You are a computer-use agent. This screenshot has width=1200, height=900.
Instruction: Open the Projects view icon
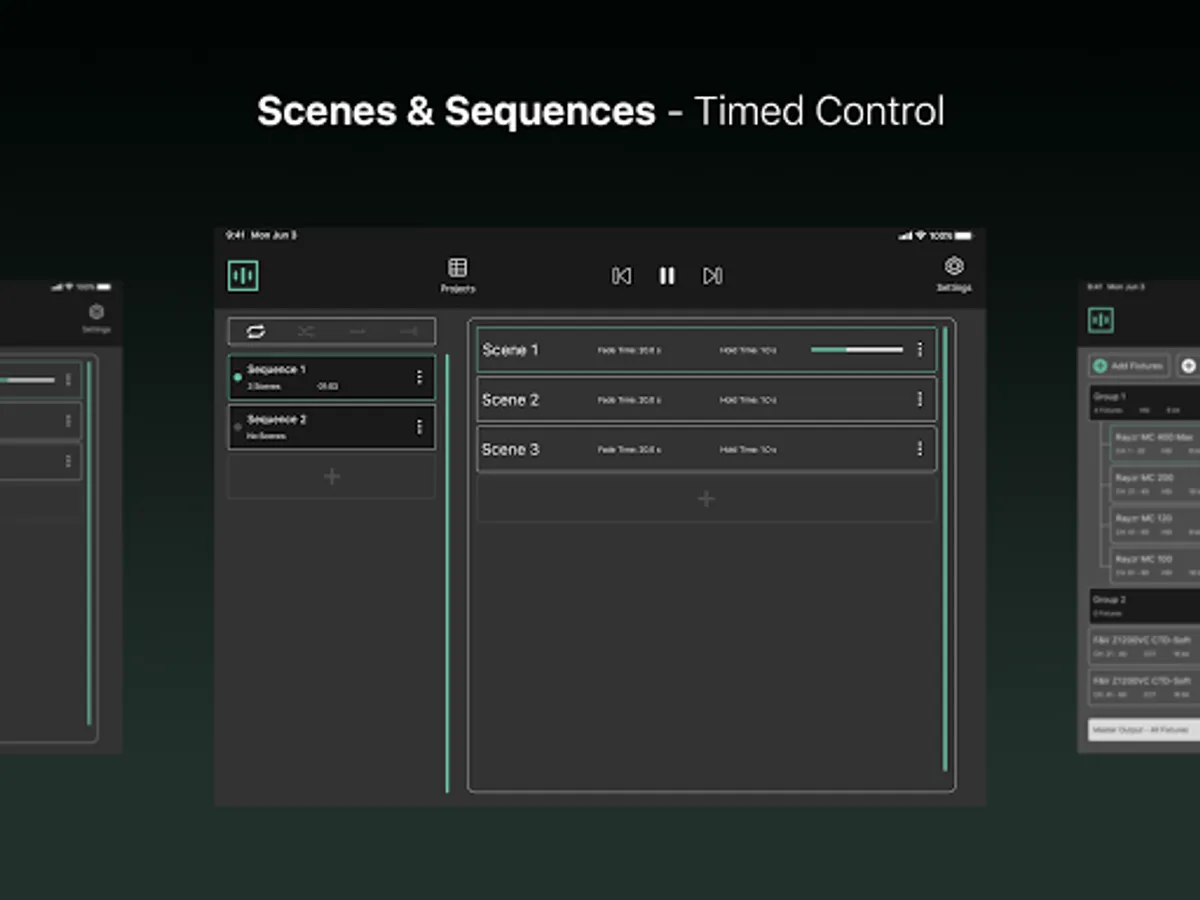(x=458, y=268)
